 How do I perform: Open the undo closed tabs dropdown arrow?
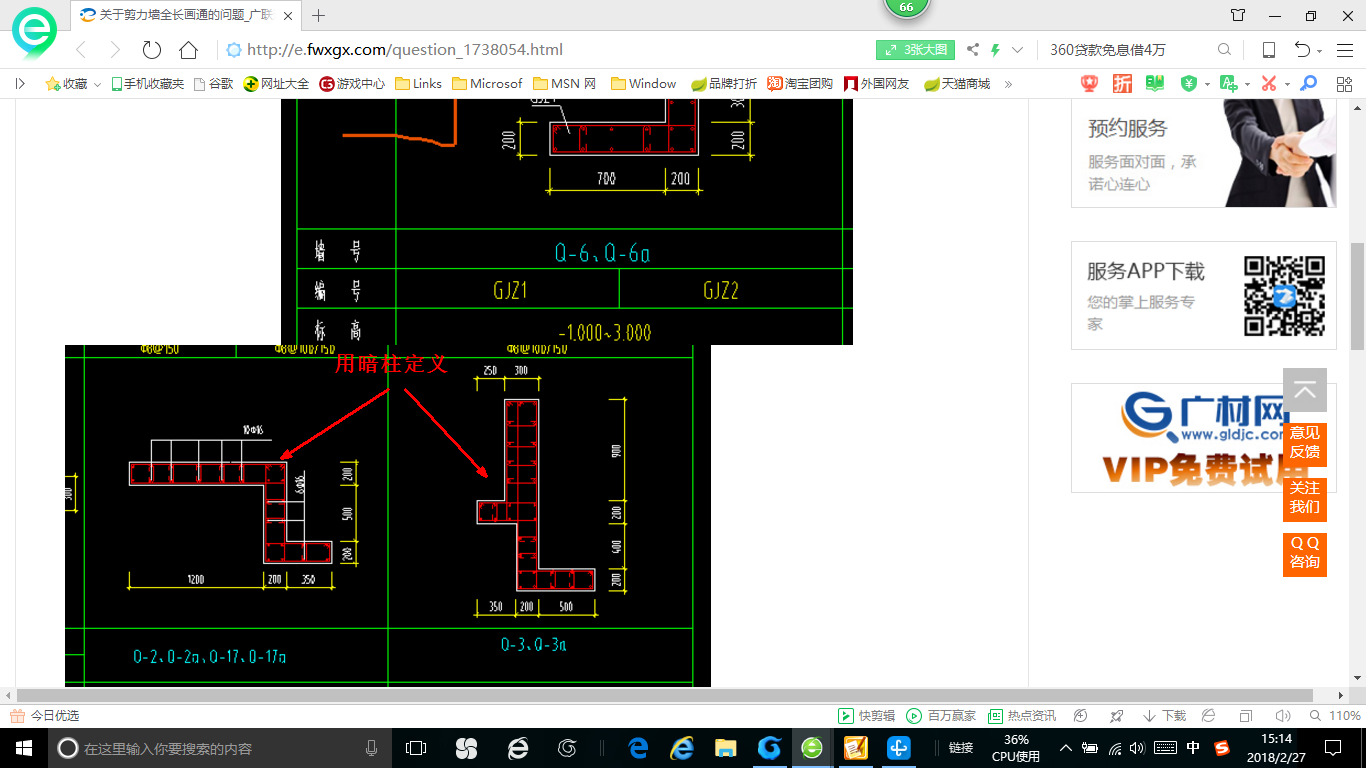click(x=1320, y=51)
